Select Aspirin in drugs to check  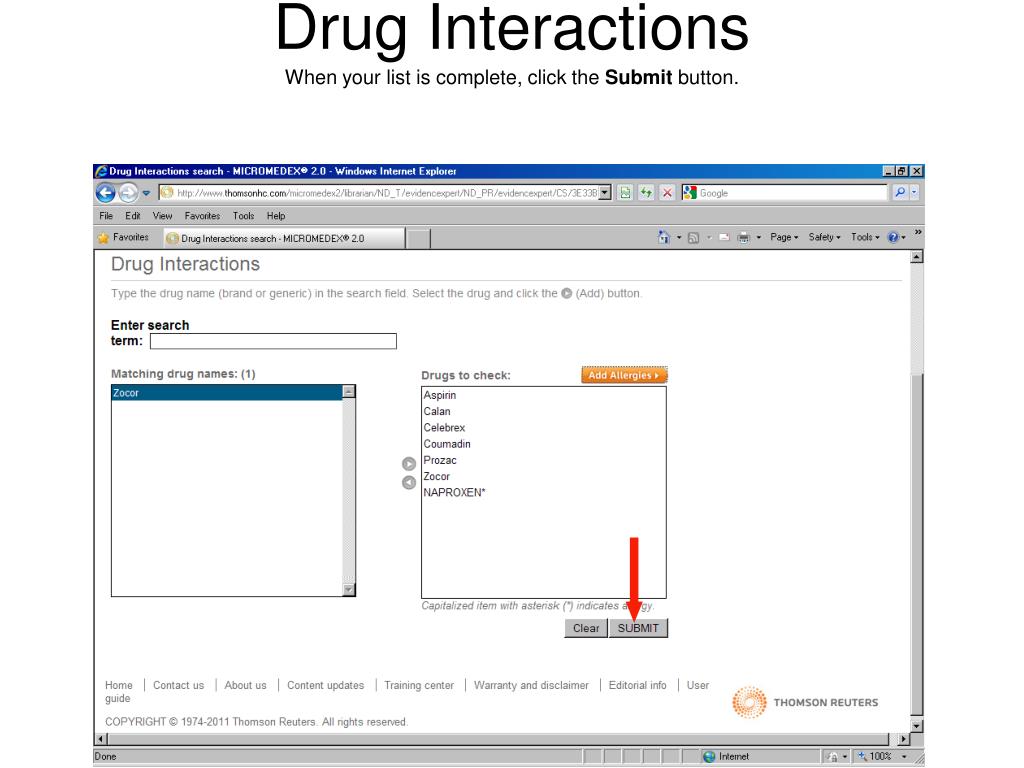tap(440, 395)
